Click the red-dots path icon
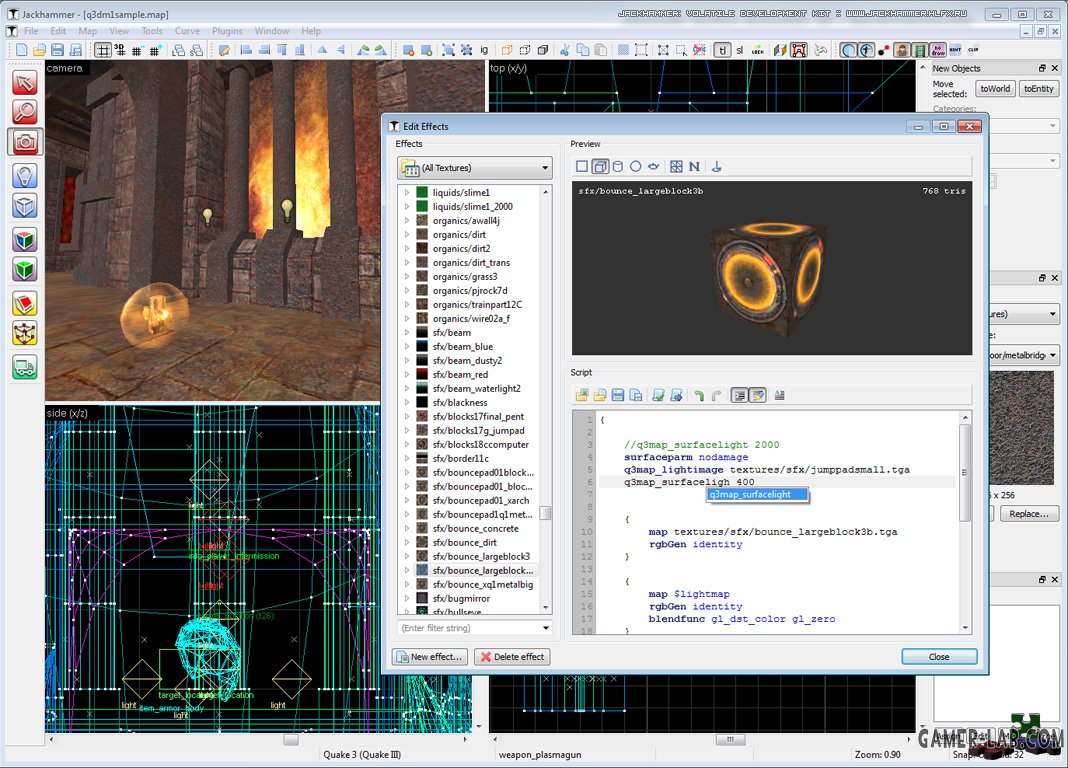The image size is (1068, 768). tap(883, 50)
